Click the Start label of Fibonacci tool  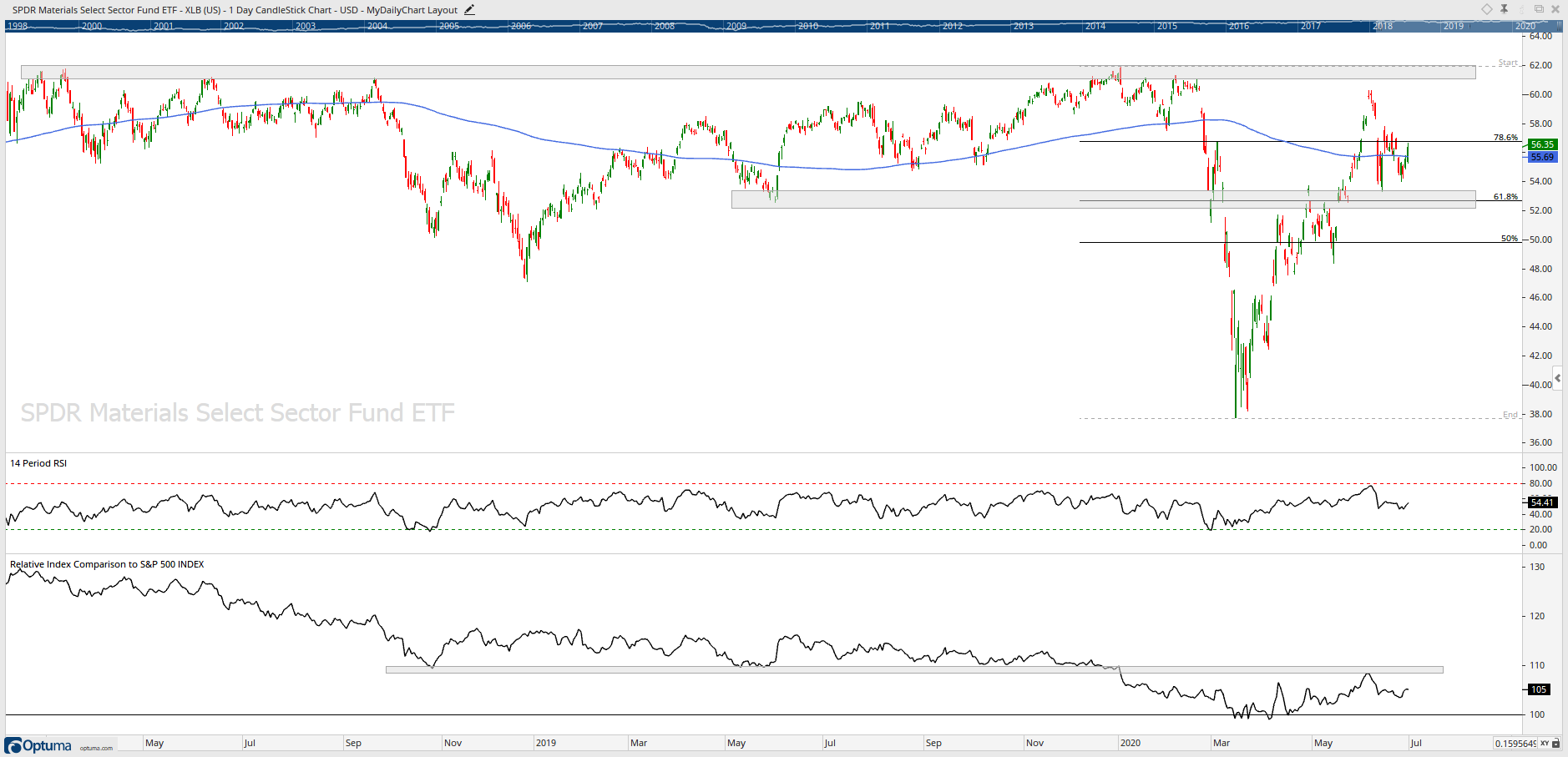(x=1508, y=63)
